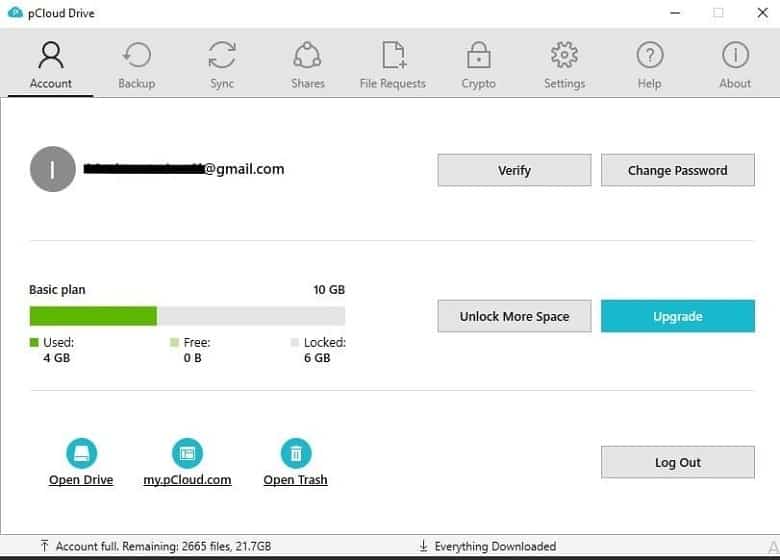Switch to the Backup tab

pos(137,65)
